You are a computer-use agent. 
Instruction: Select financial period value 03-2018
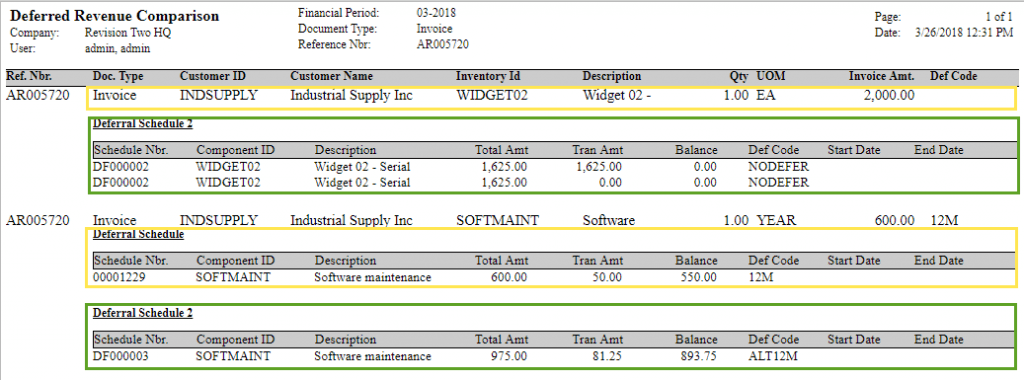[x=436, y=13]
